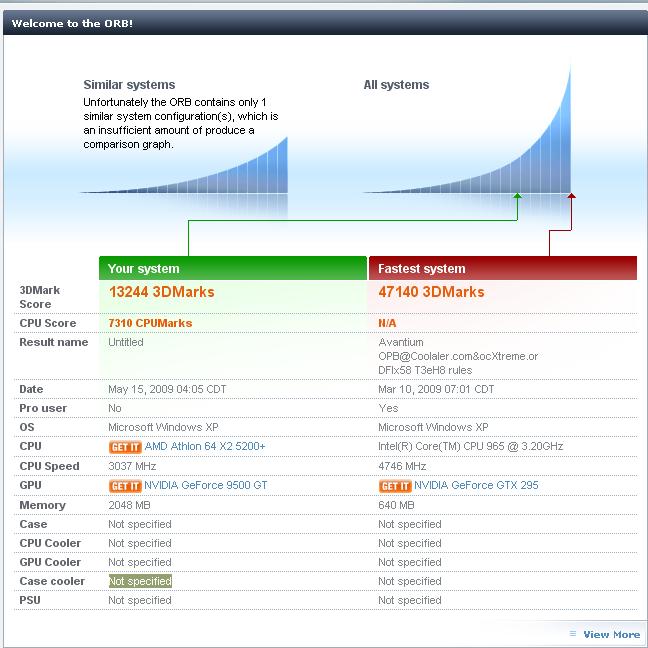
Task: Click the Avantium result name text
Action: 458,356
